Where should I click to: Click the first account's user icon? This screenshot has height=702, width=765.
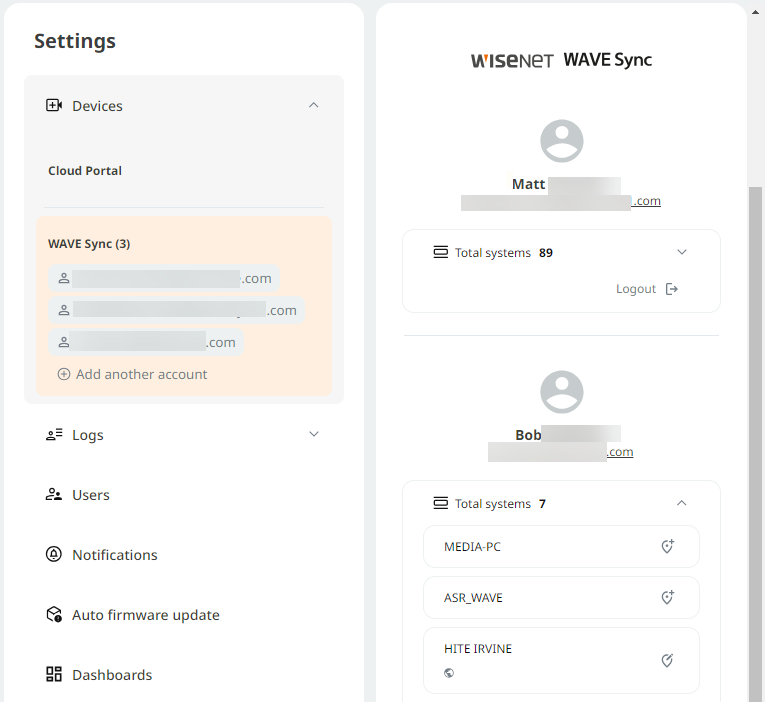[64, 279]
